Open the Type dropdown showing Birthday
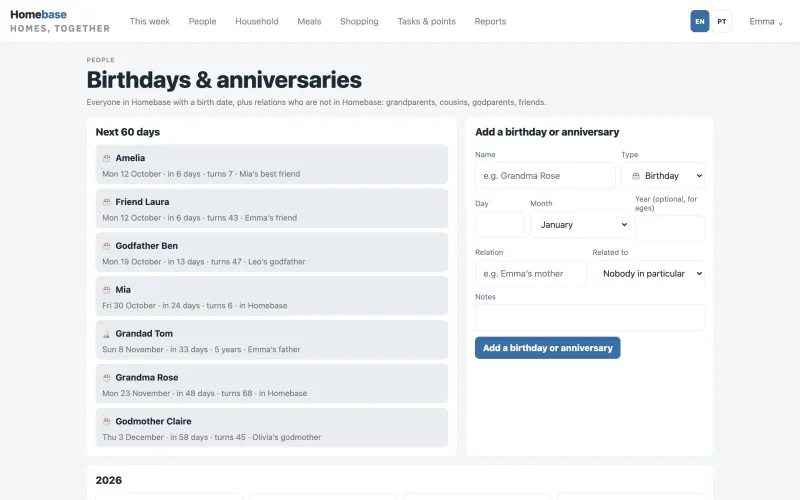Screen dimensions: 800x500 663,176
